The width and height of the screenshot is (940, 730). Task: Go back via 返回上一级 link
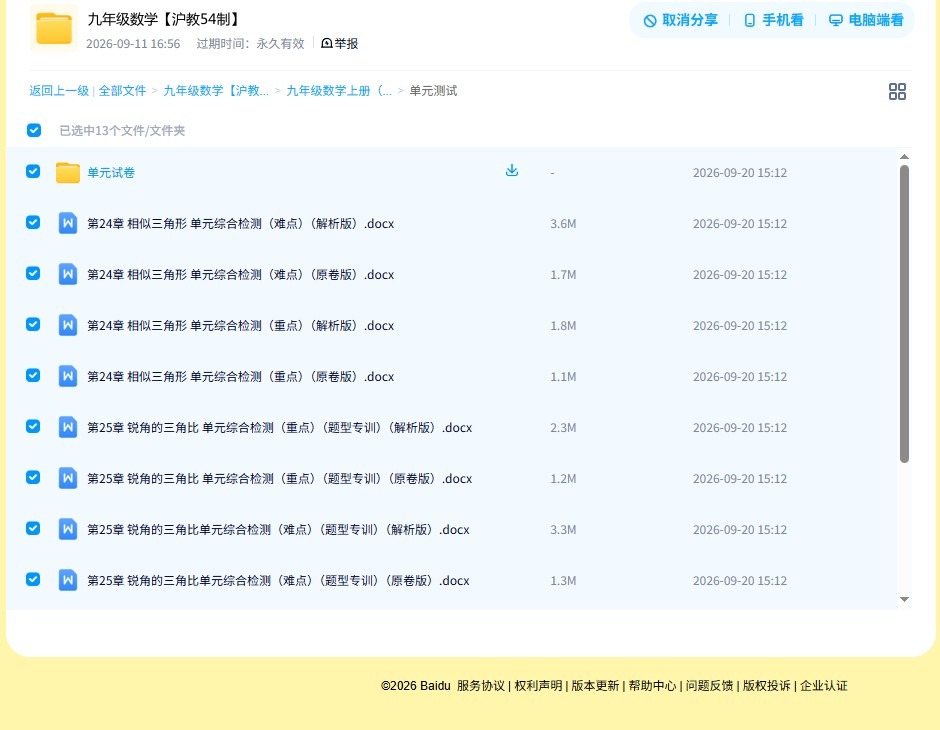59,91
